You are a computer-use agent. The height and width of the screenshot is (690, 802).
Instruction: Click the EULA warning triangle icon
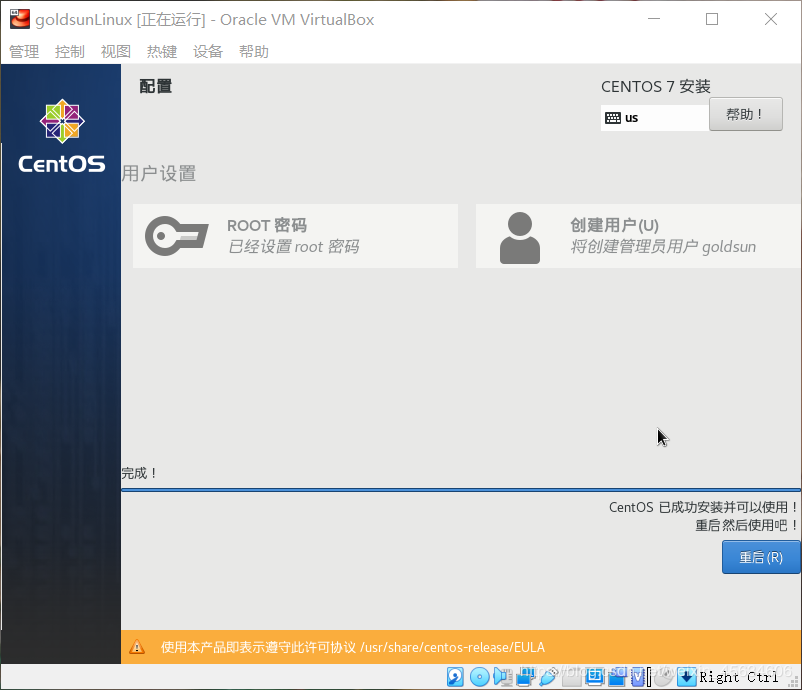pos(137,647)
